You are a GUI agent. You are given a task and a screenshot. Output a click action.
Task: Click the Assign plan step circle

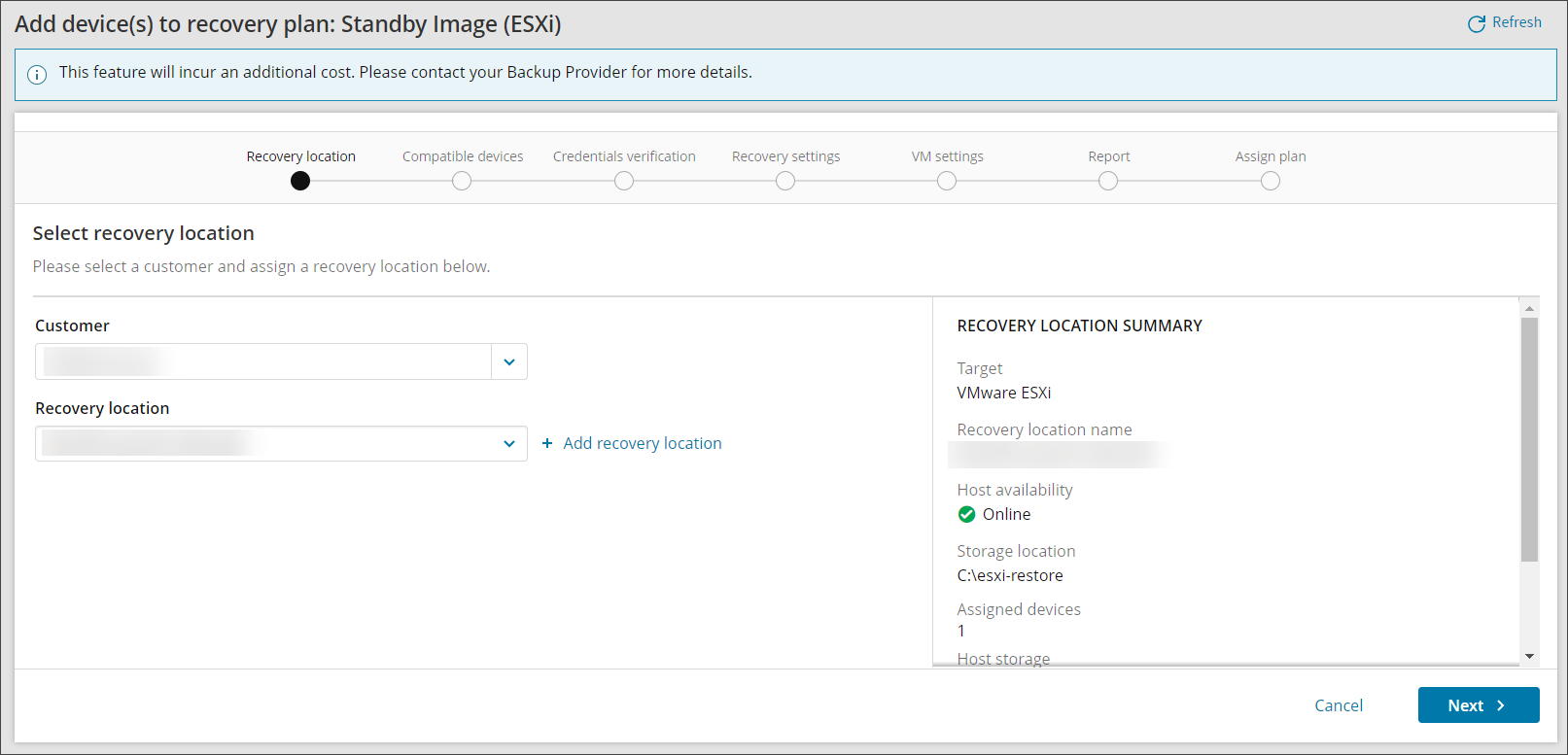[1271, 181]
